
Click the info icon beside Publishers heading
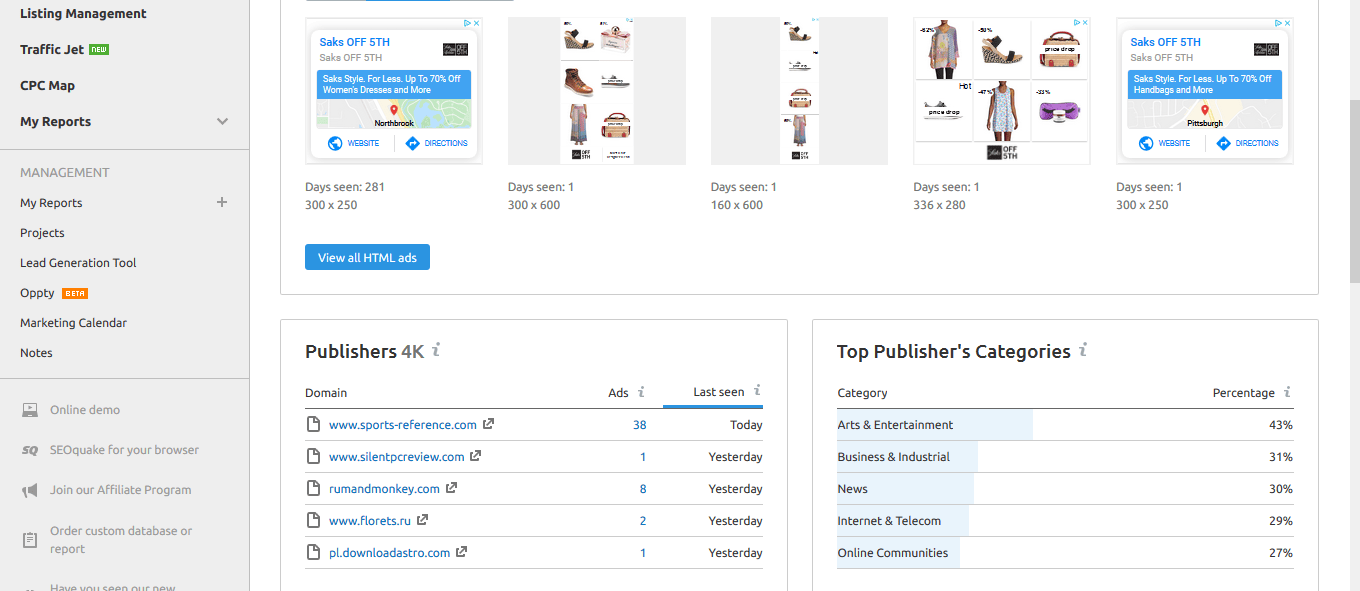434,351
